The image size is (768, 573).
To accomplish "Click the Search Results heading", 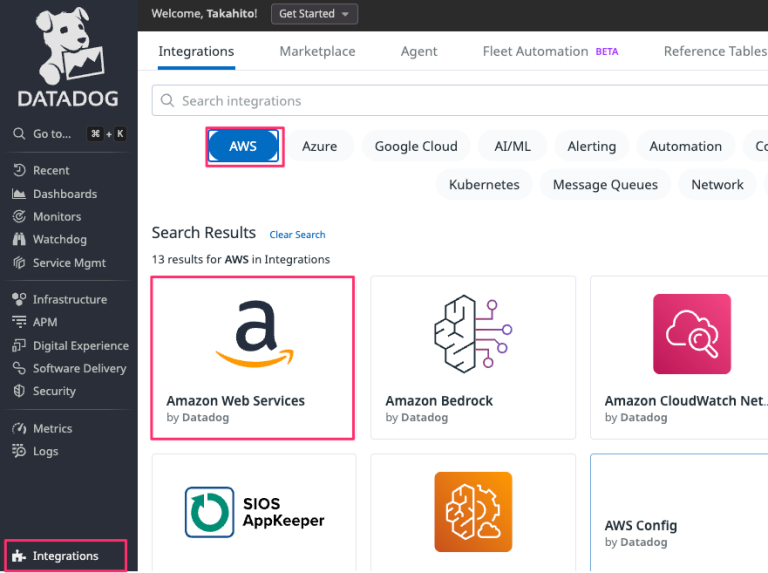I will (x=204, y=233).
